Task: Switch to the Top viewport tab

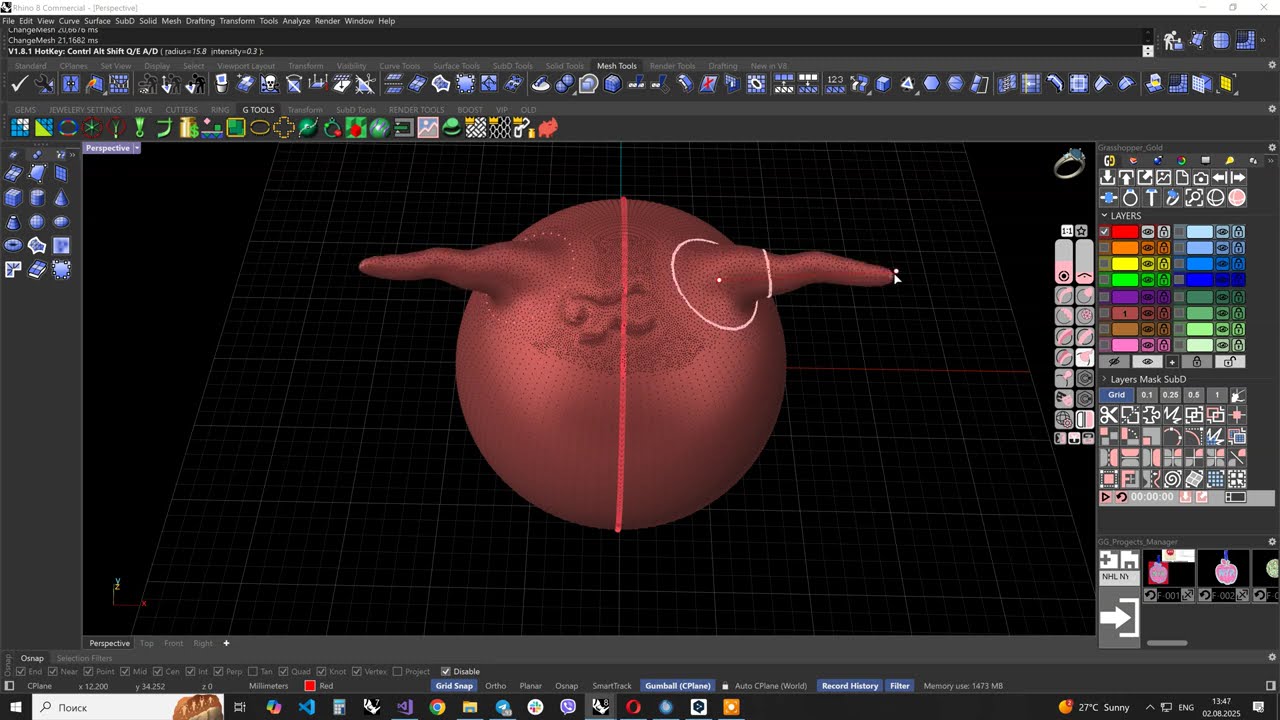Action: (147, 643)
